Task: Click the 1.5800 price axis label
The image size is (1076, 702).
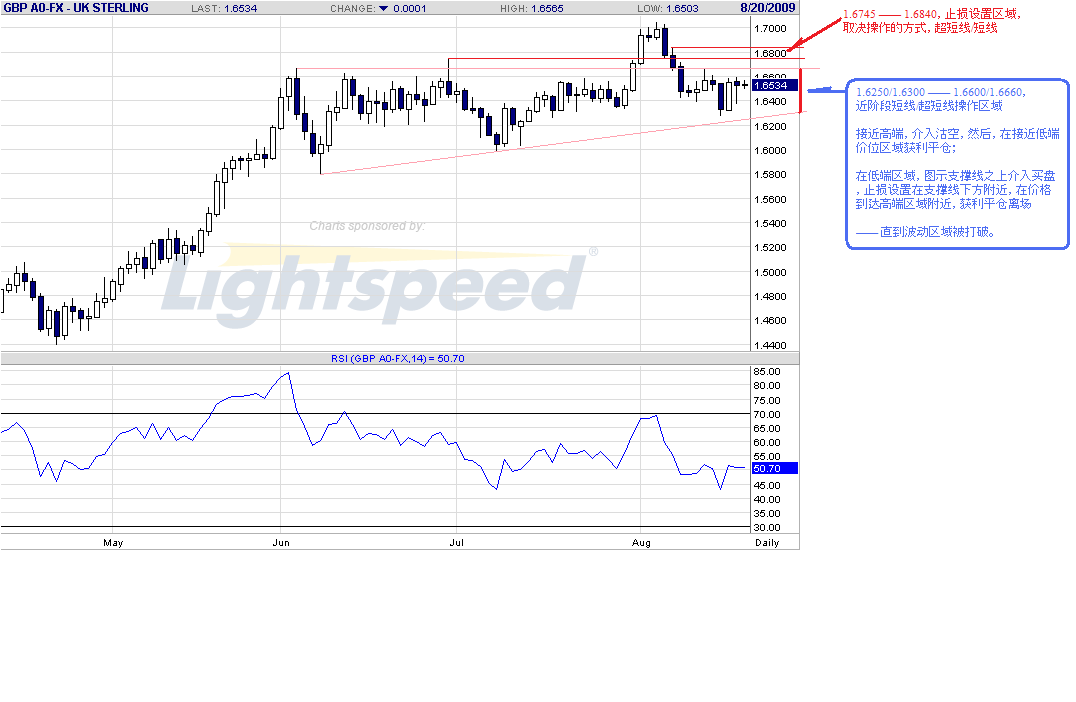Action: click(x=770, y=174)
